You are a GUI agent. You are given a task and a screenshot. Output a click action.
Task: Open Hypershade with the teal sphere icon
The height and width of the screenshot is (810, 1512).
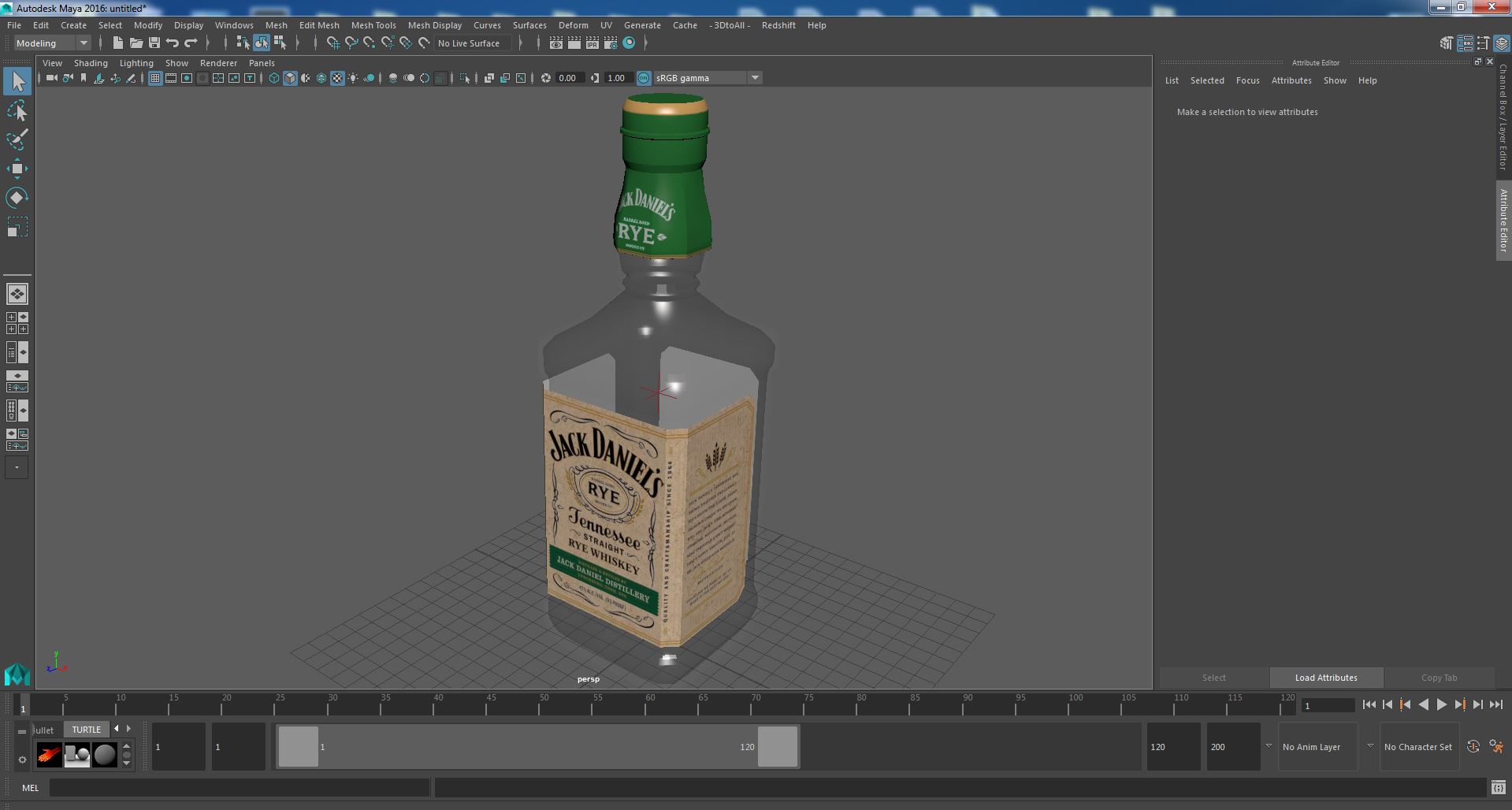629,43
